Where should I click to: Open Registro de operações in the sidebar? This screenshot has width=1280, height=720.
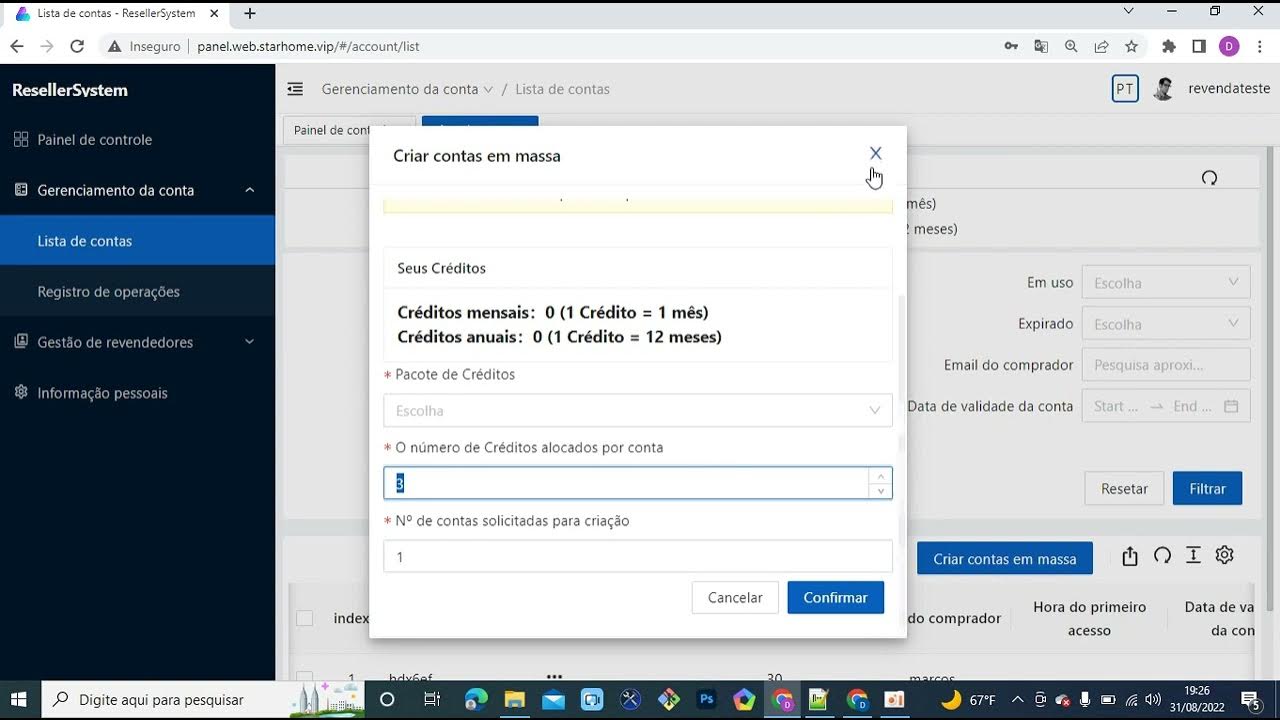click(x=108, y=292)
